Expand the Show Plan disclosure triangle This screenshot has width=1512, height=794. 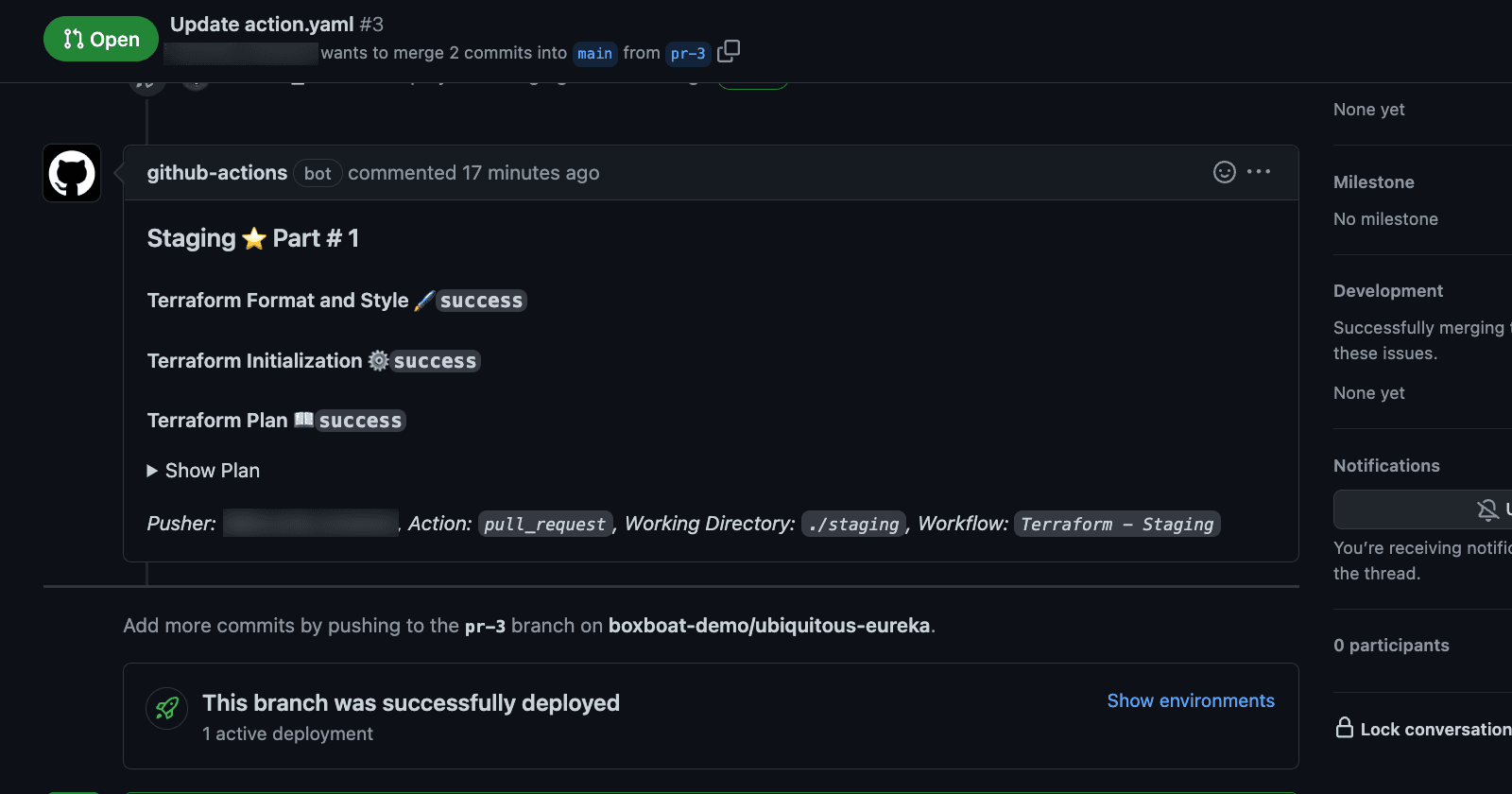[x=153, y=471]
